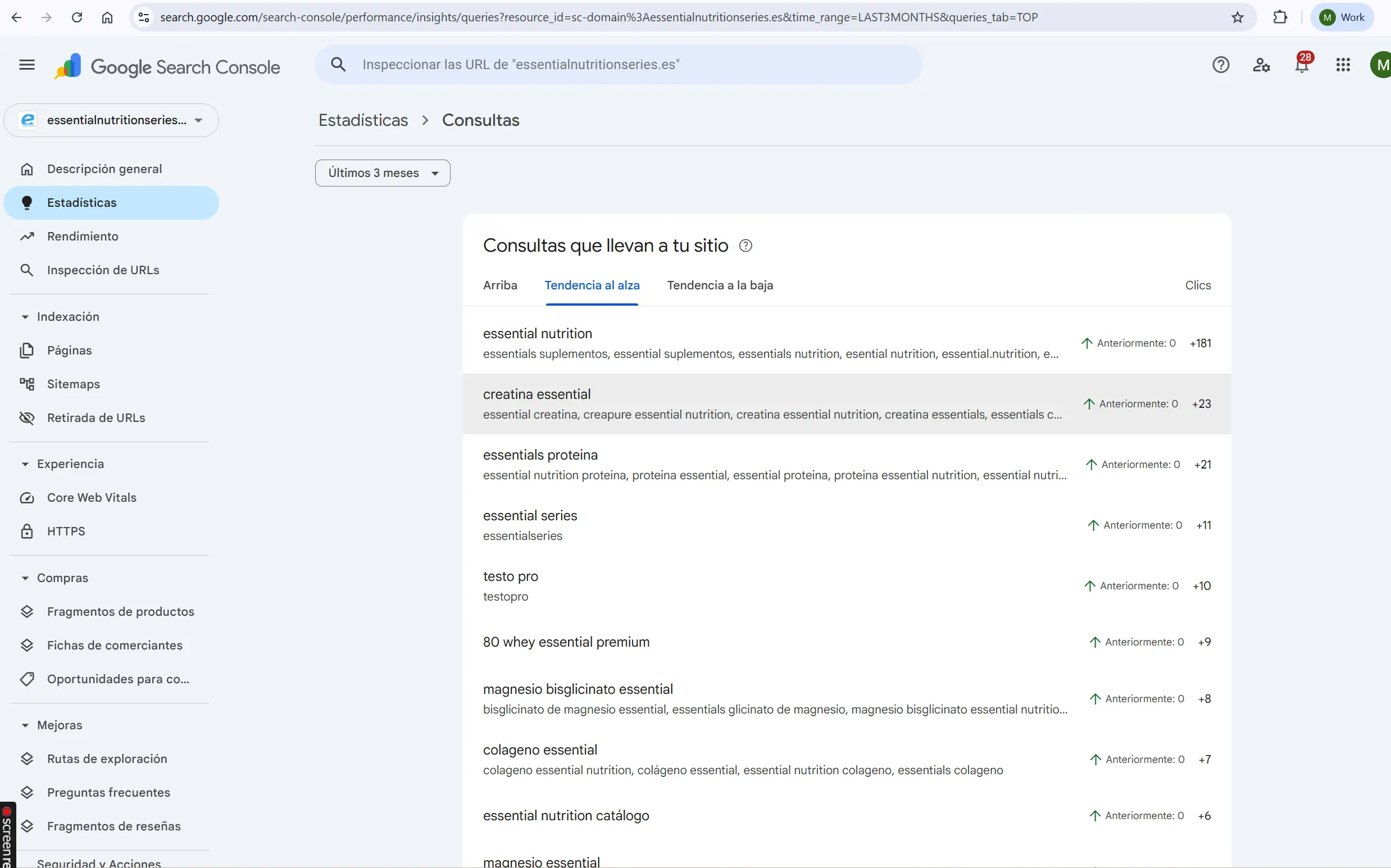Select the Tendencia al alza tab
This screenshot has height=868, width=1391.
(592, 285)
